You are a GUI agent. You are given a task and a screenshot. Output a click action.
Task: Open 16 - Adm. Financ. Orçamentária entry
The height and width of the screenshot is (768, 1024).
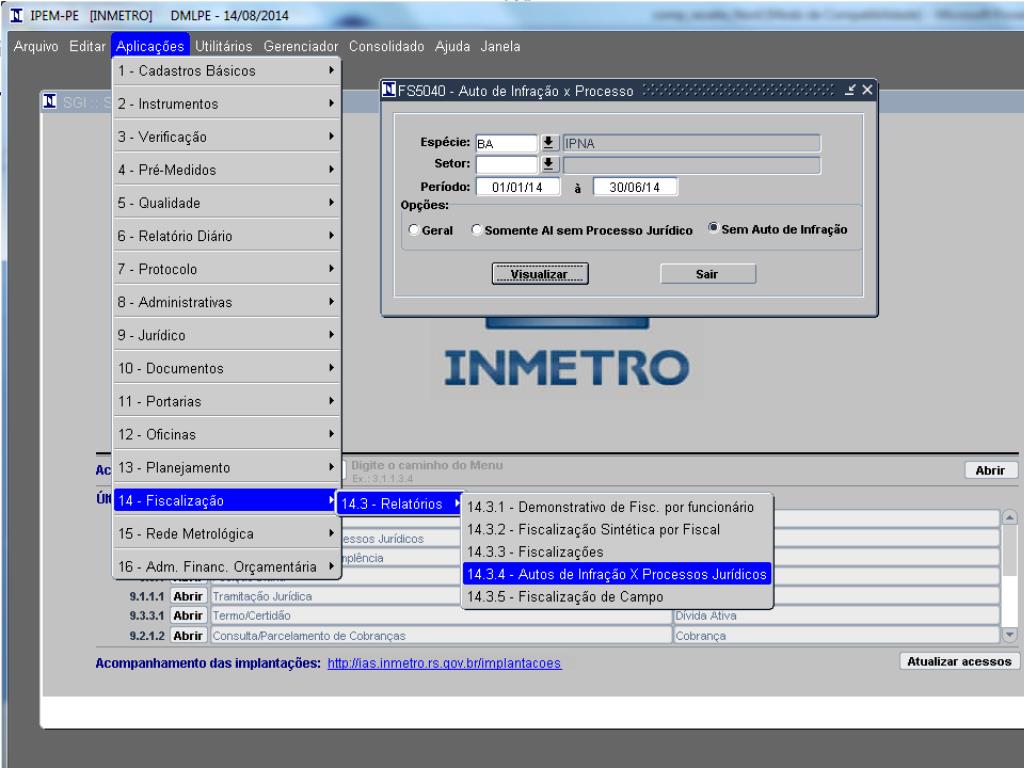point(227,567)
